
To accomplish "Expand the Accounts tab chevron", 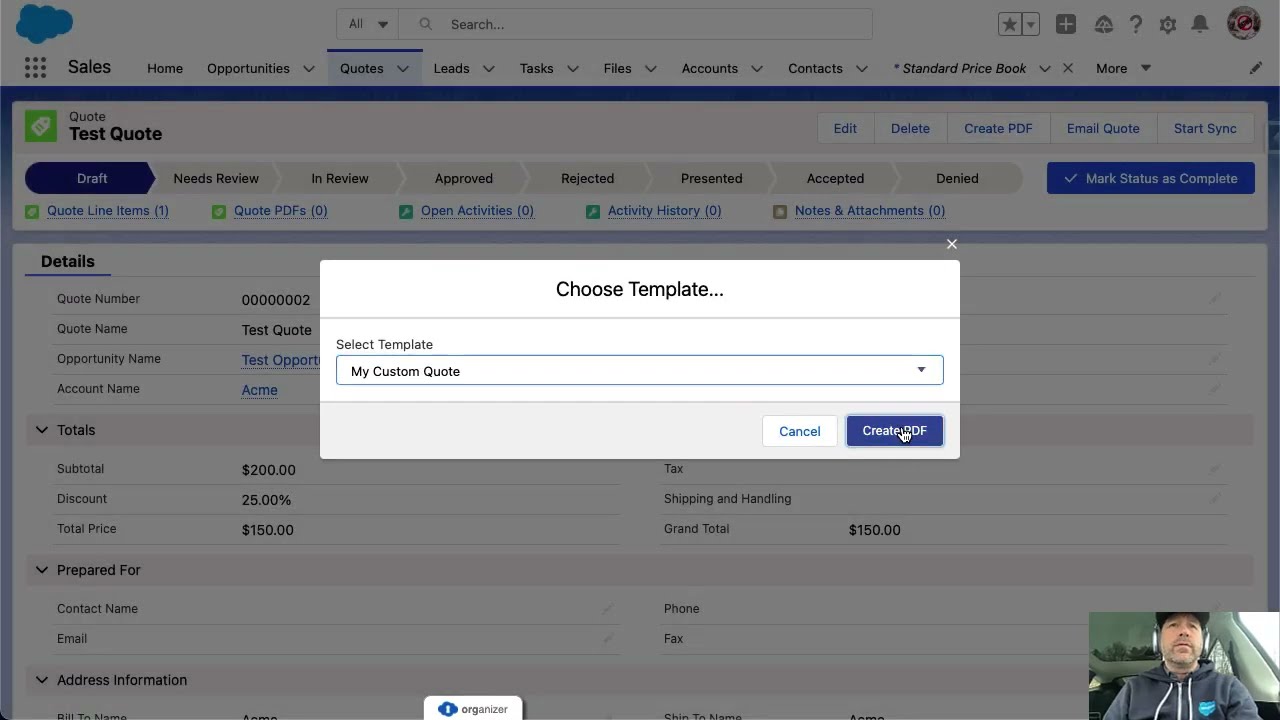I will [757, 68].
